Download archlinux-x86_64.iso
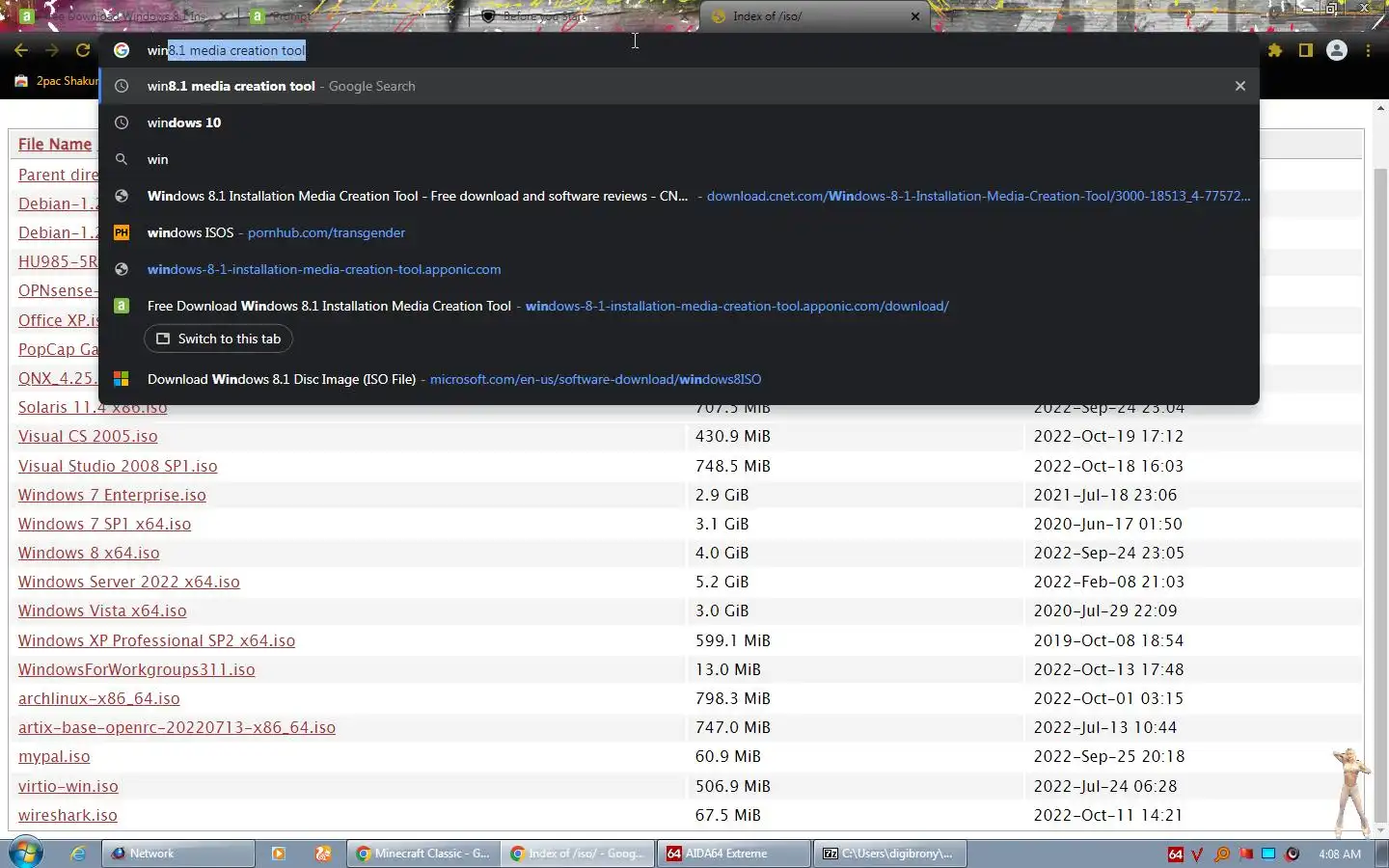Screen dimensions: 1389x868 [x=98, y=698]
